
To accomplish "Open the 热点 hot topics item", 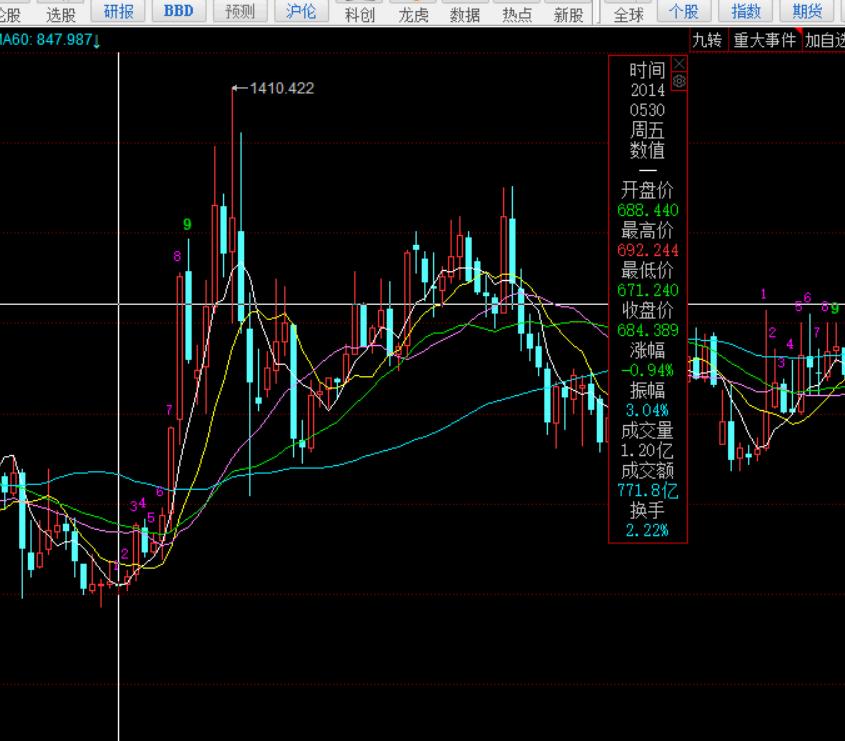I will pyautogui.click(x=517, y=14).
